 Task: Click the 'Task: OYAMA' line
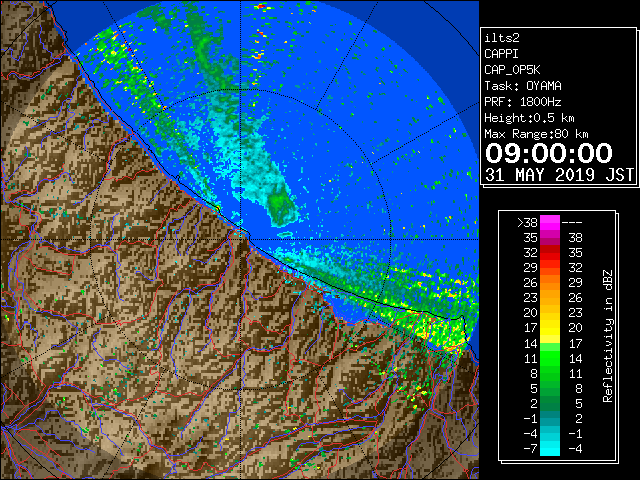click(x=523, y=86)
